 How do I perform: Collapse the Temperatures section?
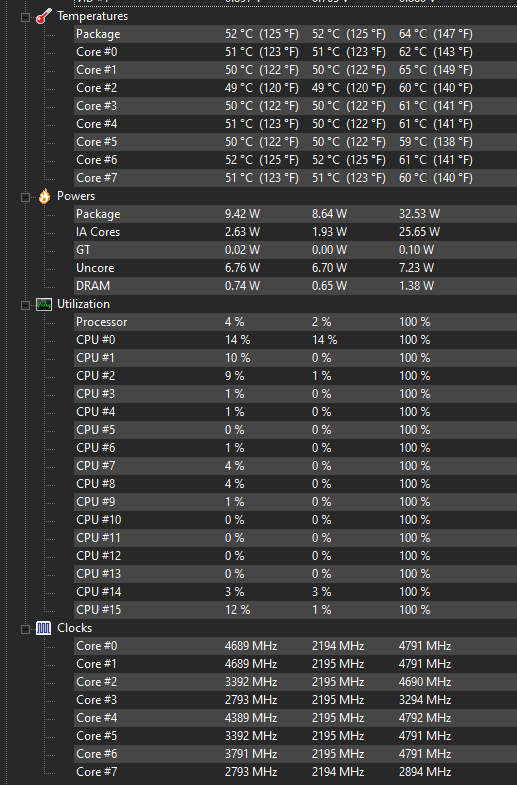coord(25,17)
